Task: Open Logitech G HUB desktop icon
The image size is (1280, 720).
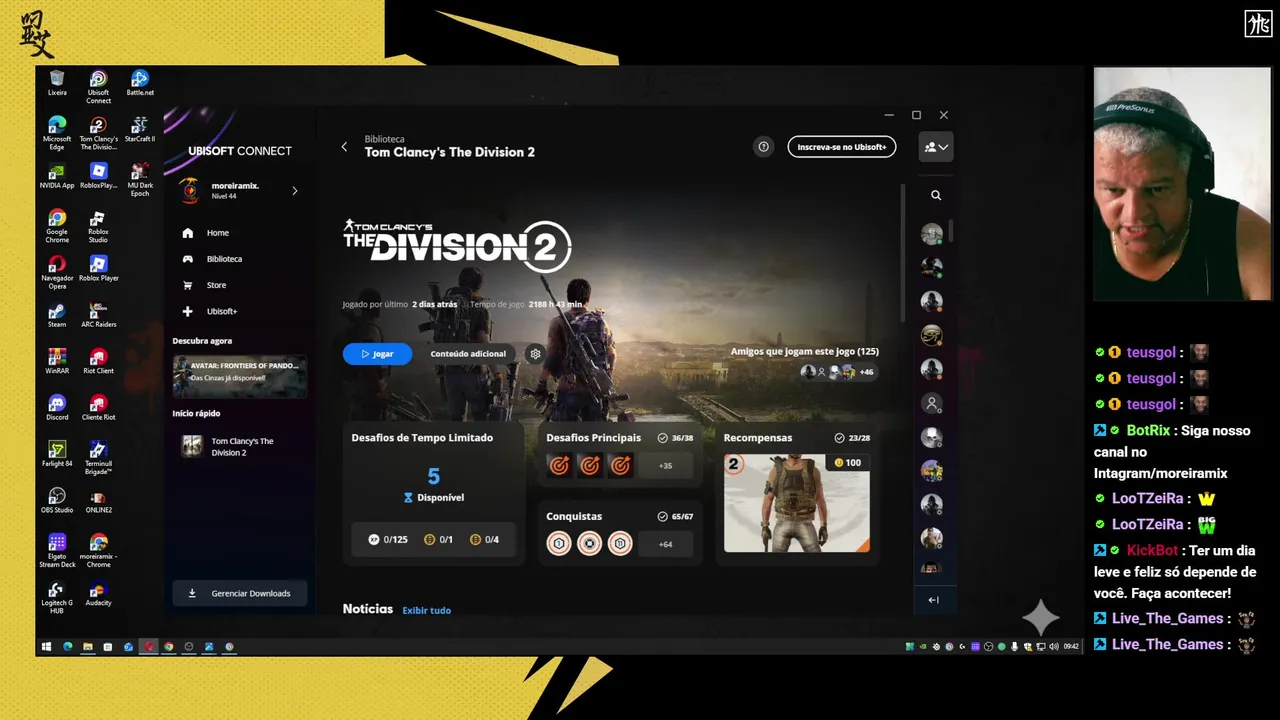Action: [57, 597]
